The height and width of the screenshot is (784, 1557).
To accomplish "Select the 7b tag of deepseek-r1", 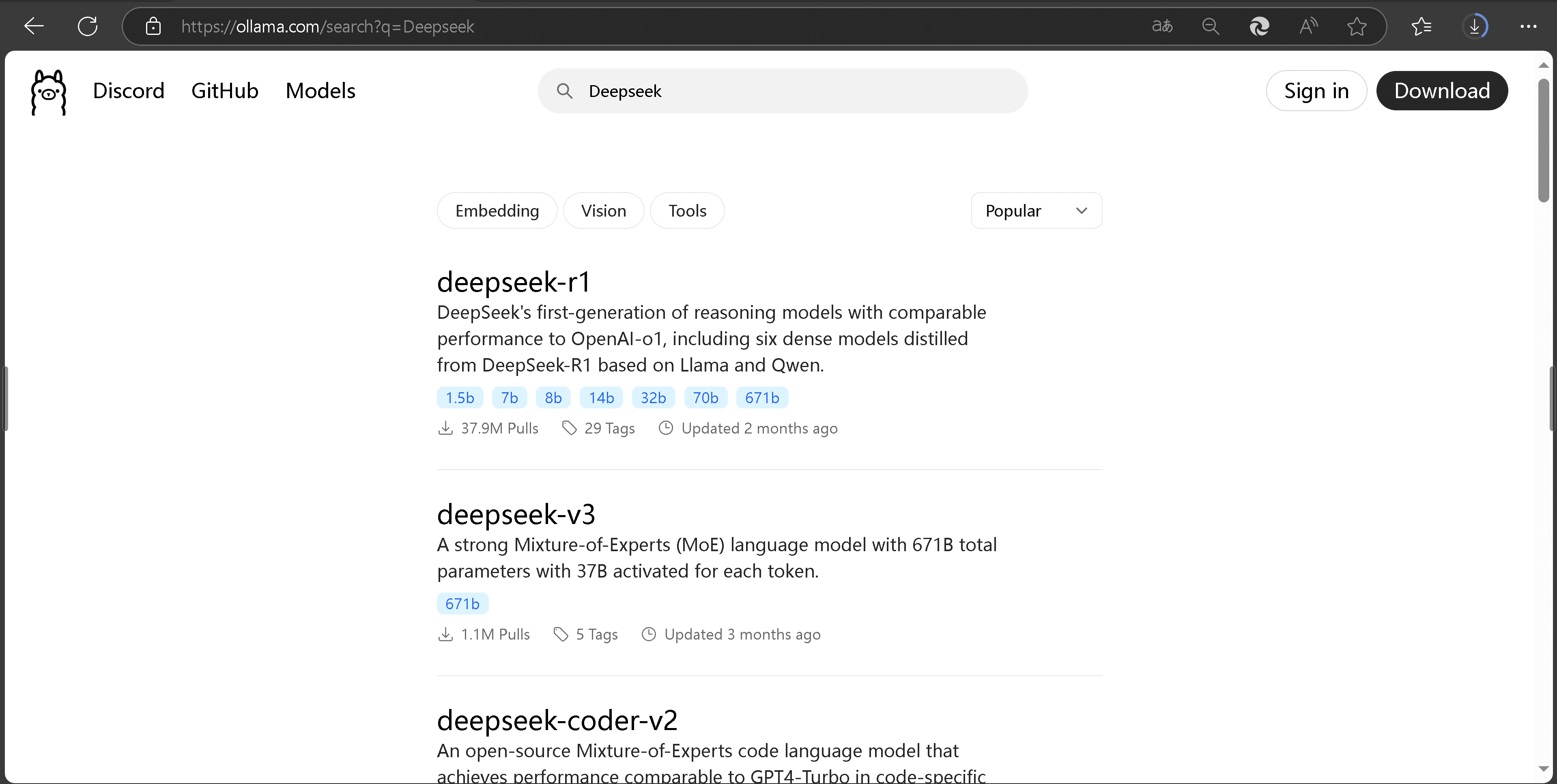I will (510, 398).
